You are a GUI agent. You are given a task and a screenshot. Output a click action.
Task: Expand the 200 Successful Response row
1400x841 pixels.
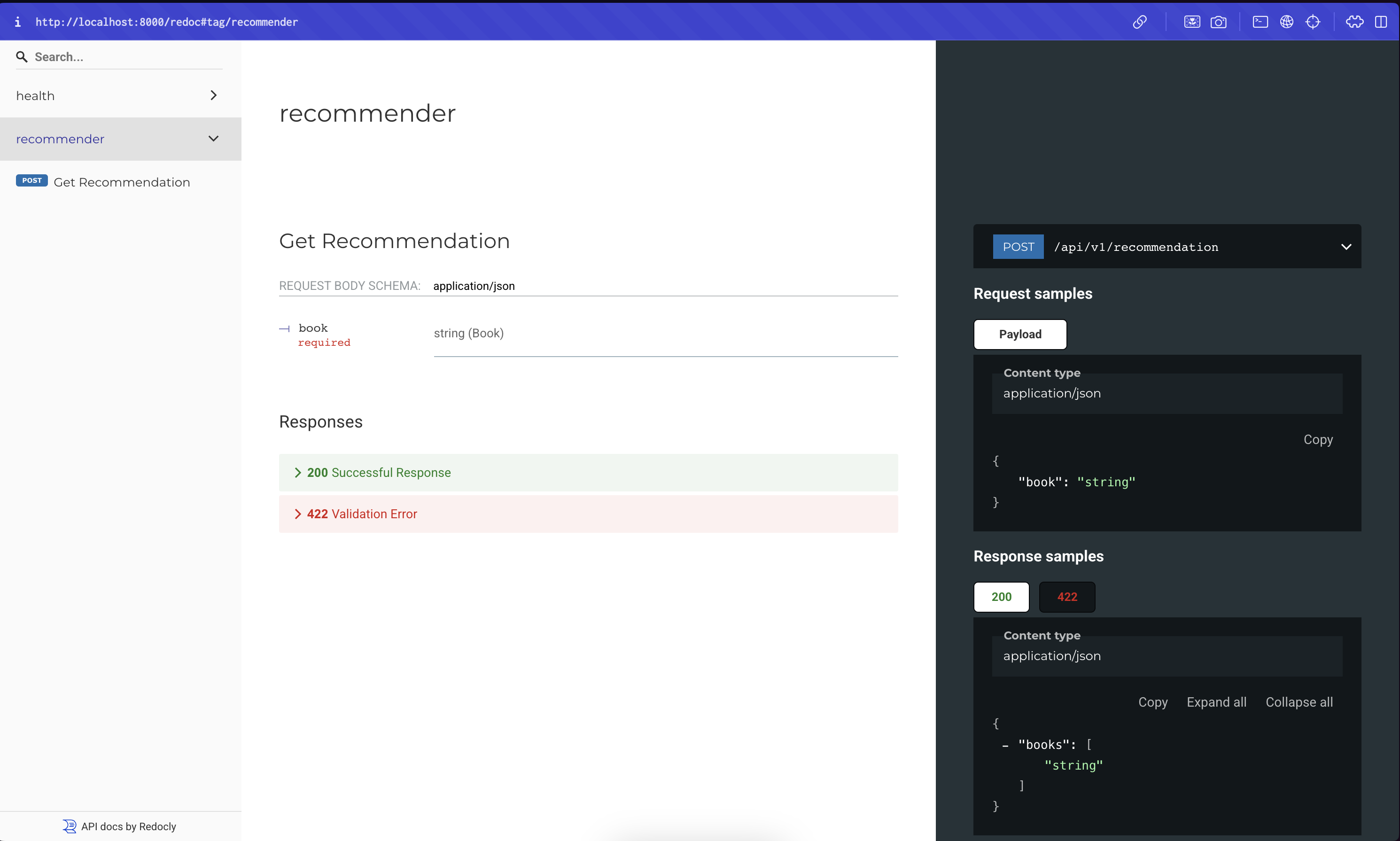tap(588, 473)
